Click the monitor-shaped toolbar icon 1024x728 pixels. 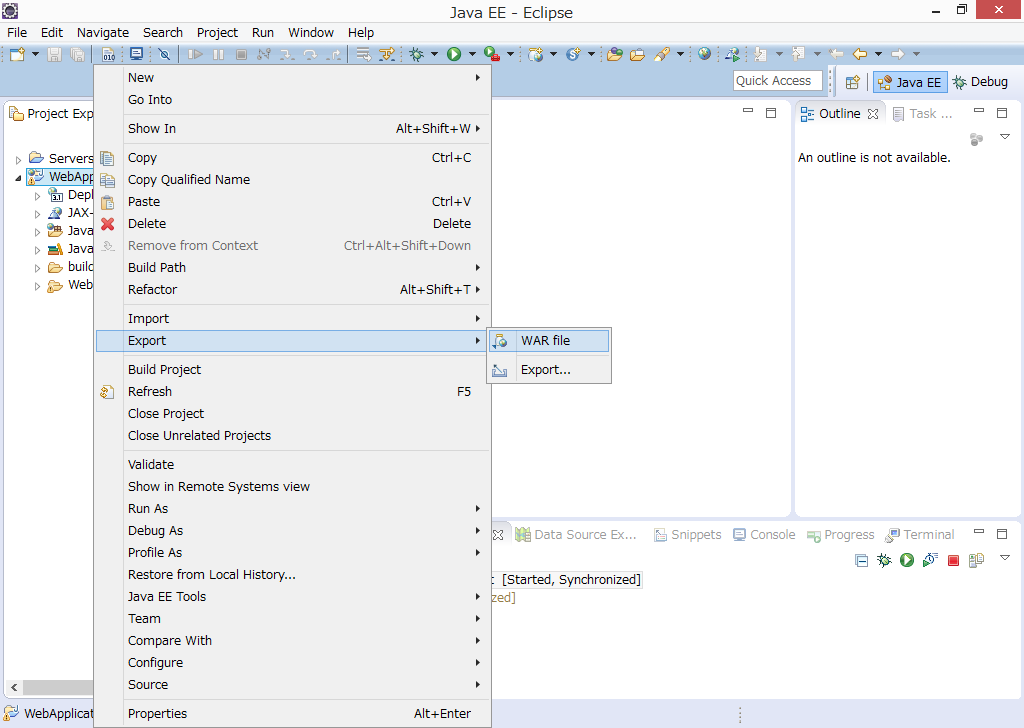[x=136, y=54]
